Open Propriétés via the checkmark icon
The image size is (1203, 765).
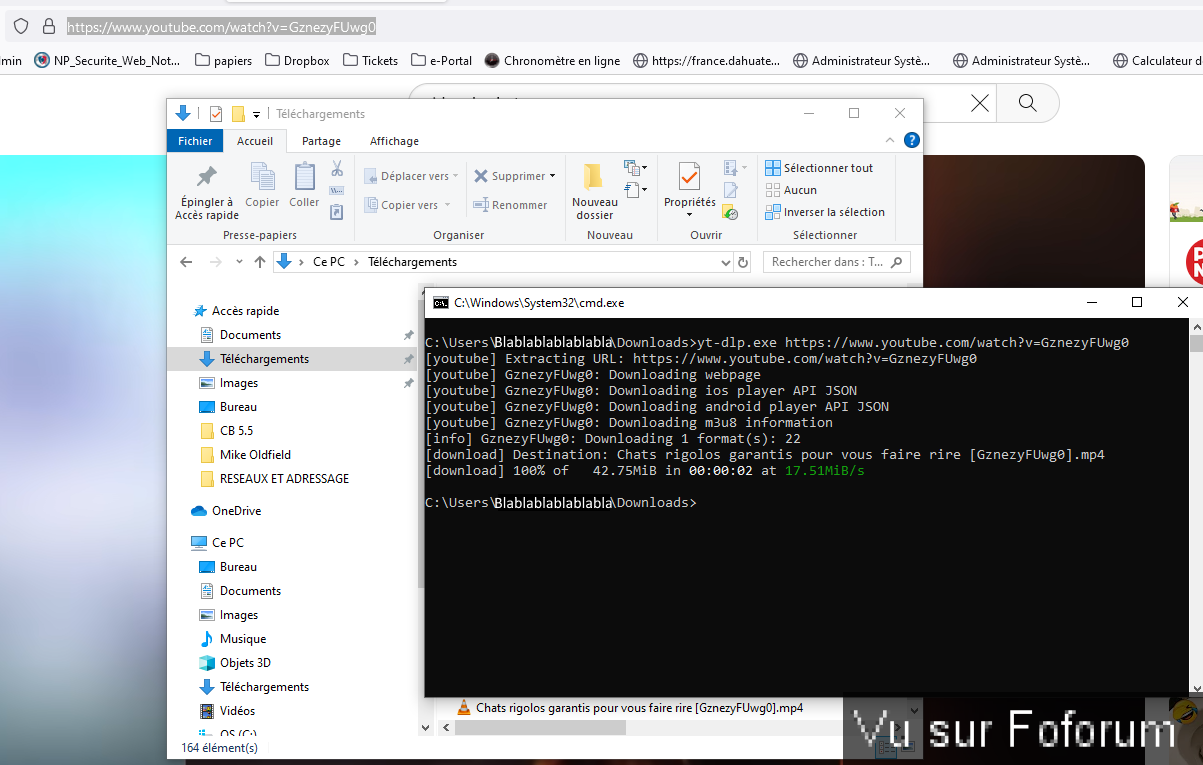point(689,178)
